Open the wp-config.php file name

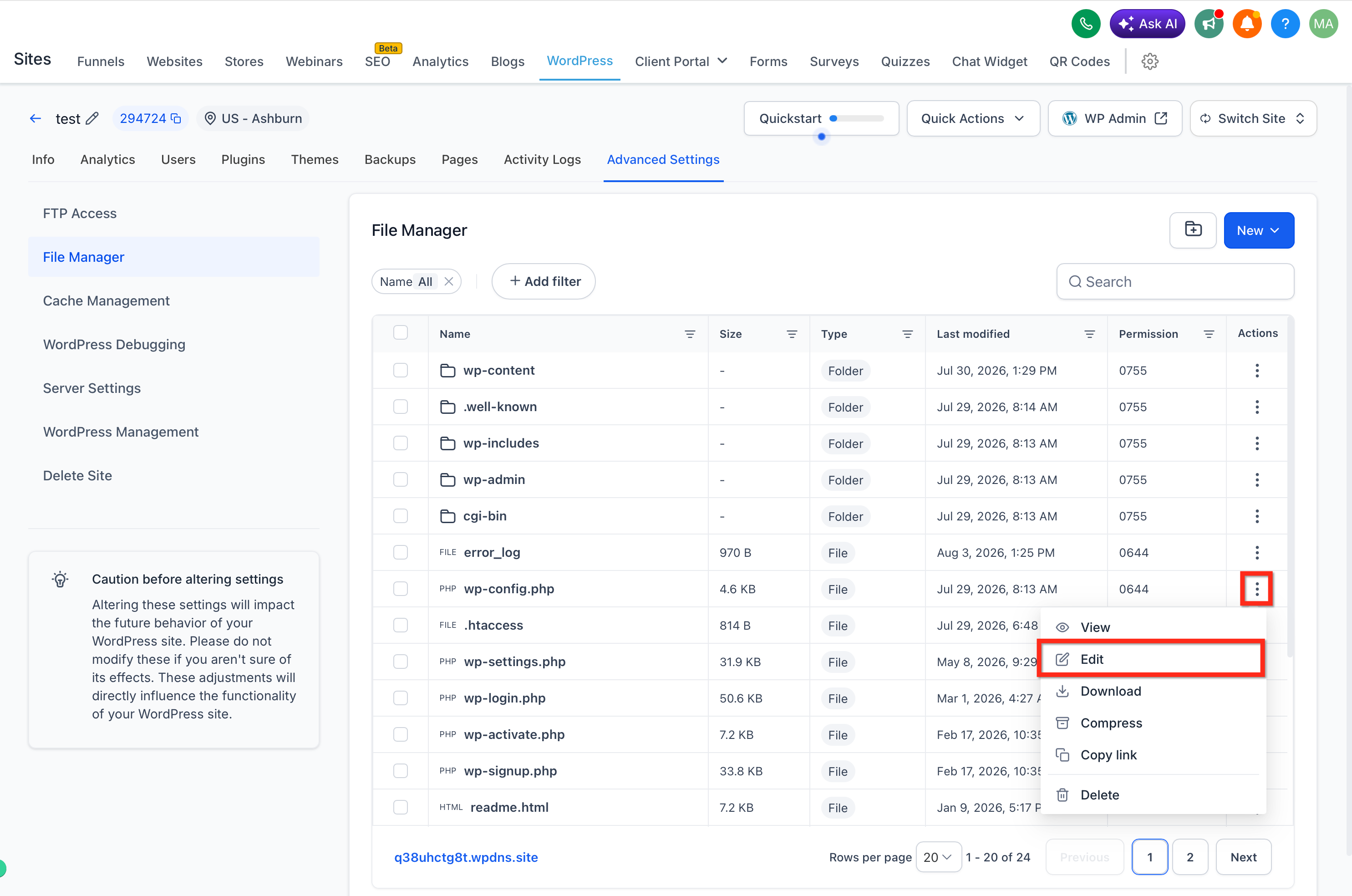click(509, 589)
